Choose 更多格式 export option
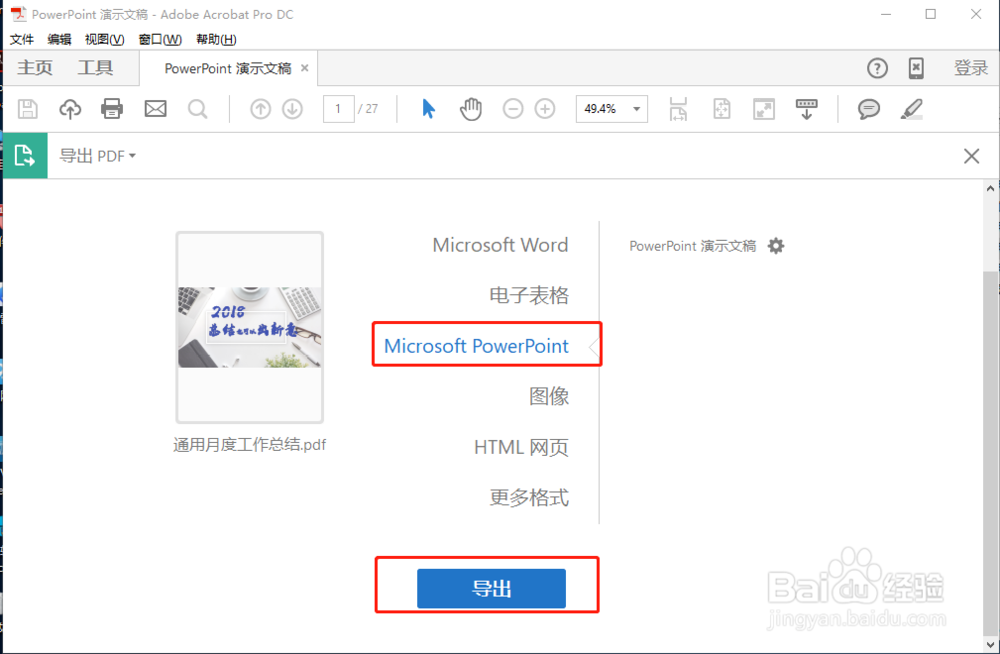1000x654 pixels. [529, 498]
